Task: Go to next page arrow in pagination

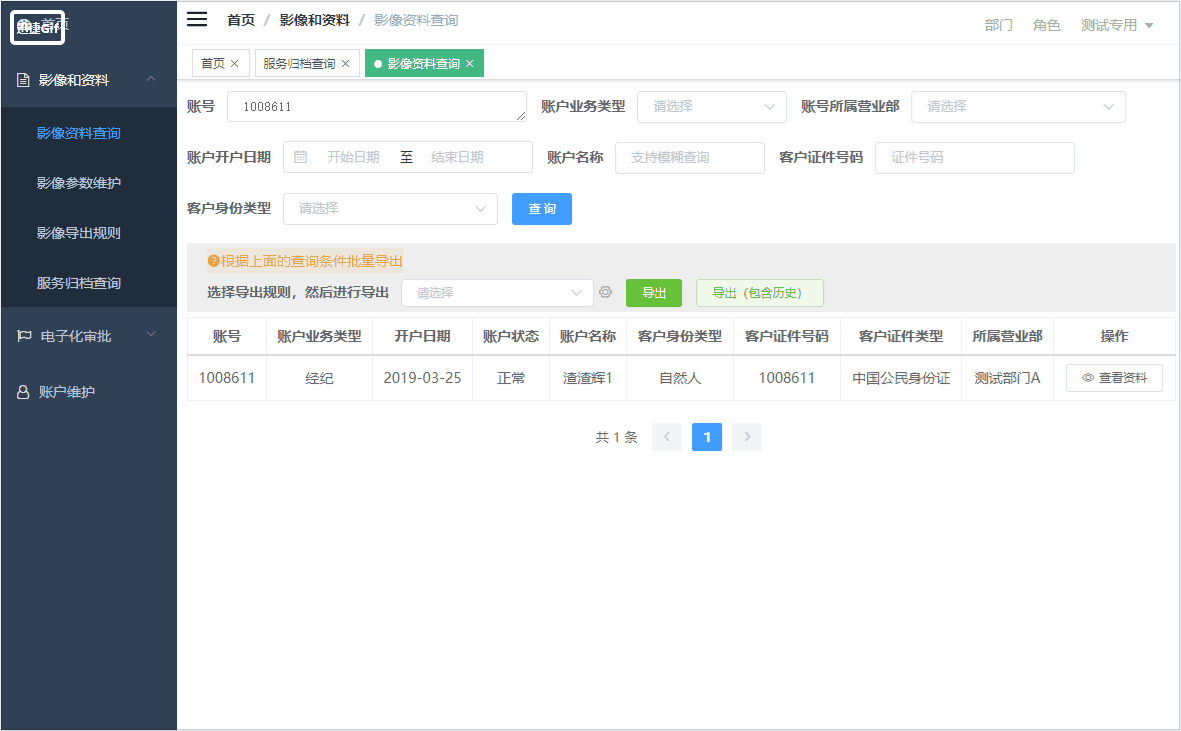Action: coord(746,437)
